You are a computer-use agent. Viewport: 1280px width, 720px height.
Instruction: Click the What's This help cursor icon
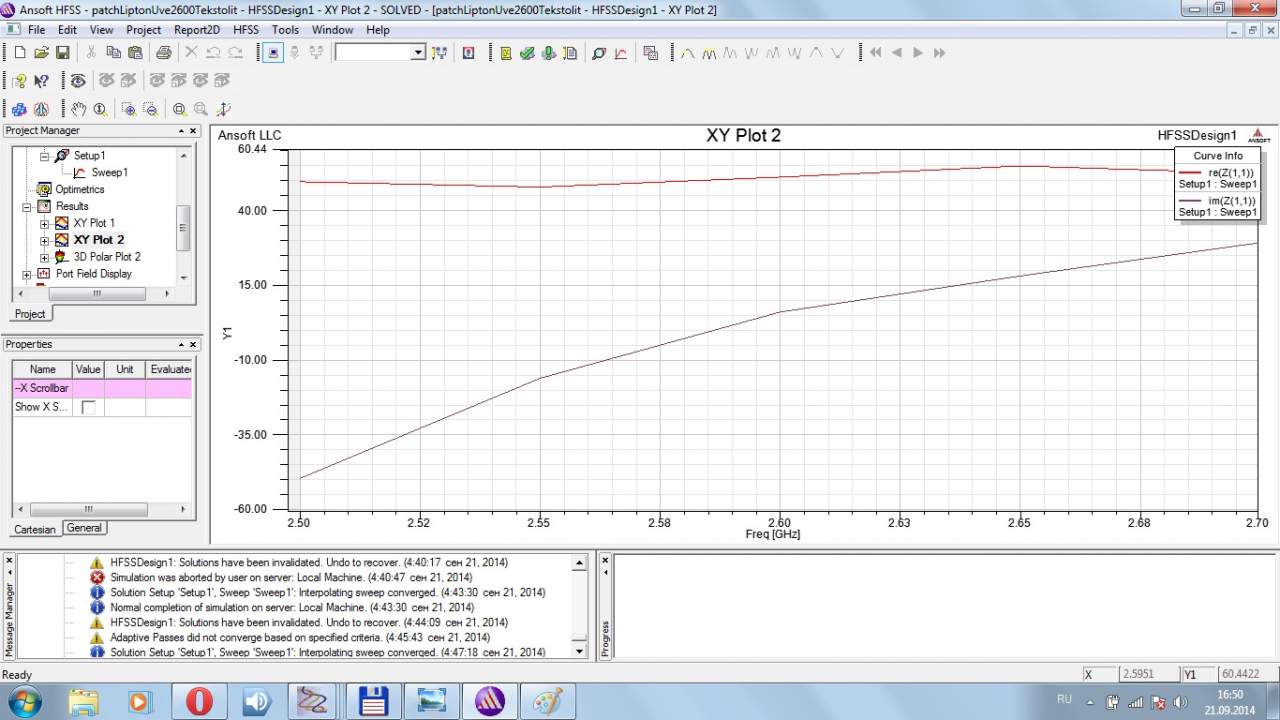(41, 81)
